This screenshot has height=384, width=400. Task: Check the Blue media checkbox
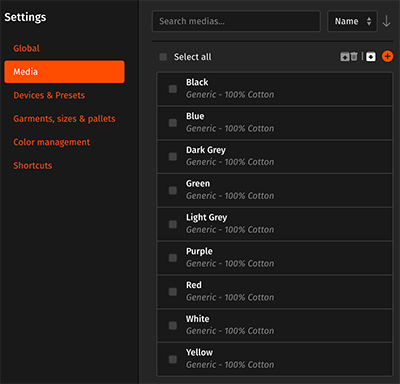click(173, 123)
